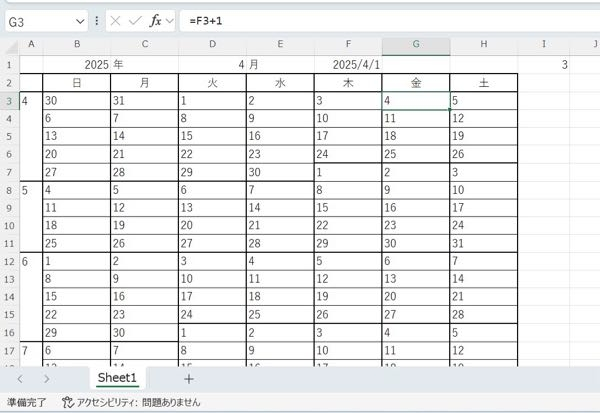Click the Insert Function fx icon
The width and height of the screenshot is (600, 413).
(x=155, y=20)
